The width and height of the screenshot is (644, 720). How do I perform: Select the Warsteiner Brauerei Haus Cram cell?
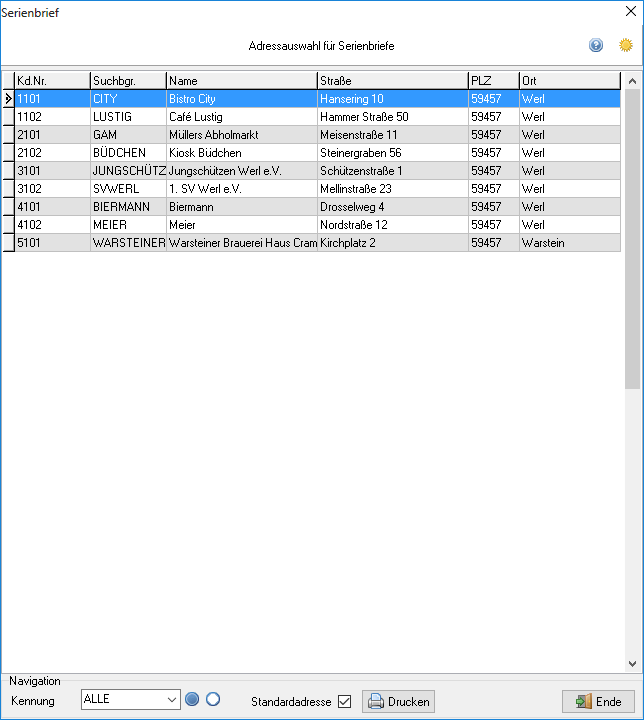pyautogui.click(x=242, y=242)
